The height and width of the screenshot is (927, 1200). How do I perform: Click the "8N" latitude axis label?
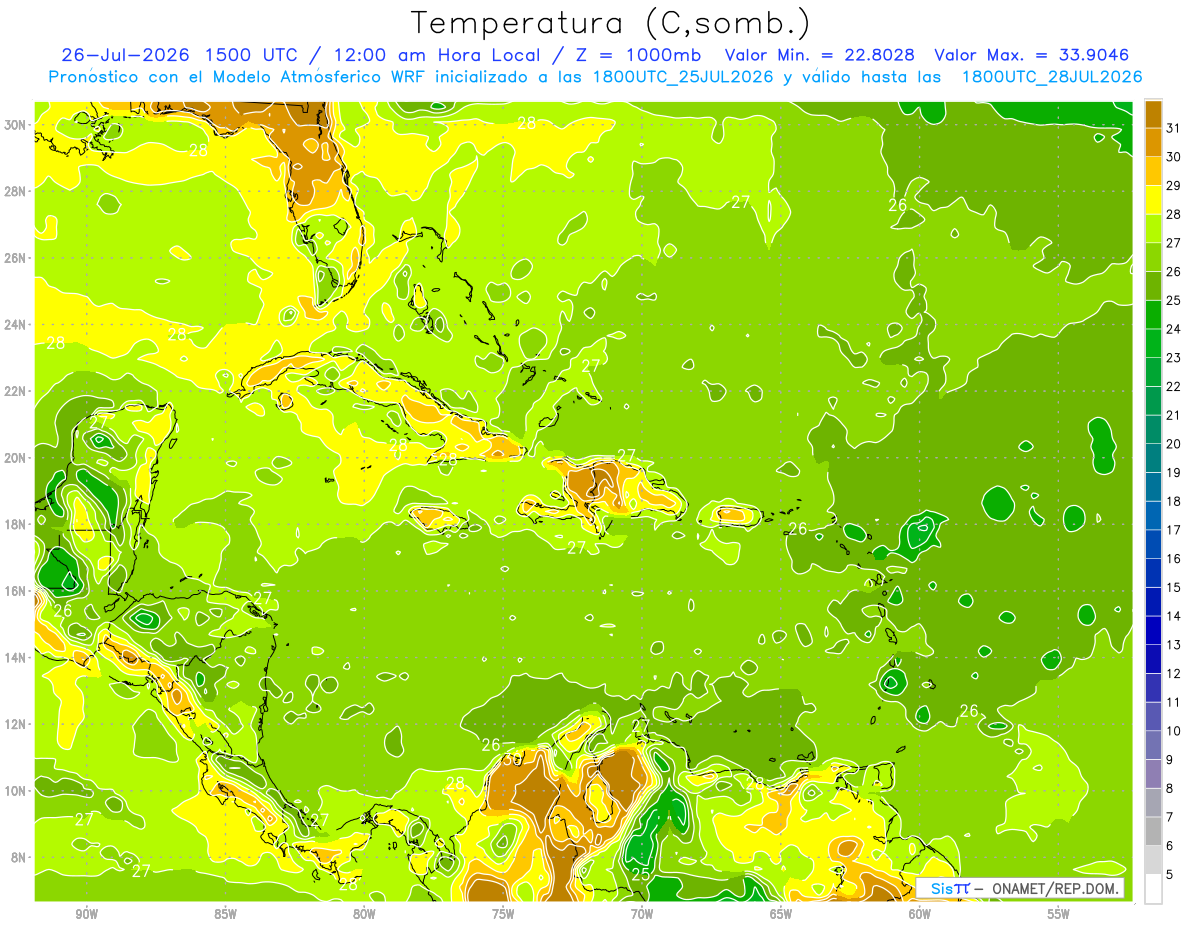point(19,857)
